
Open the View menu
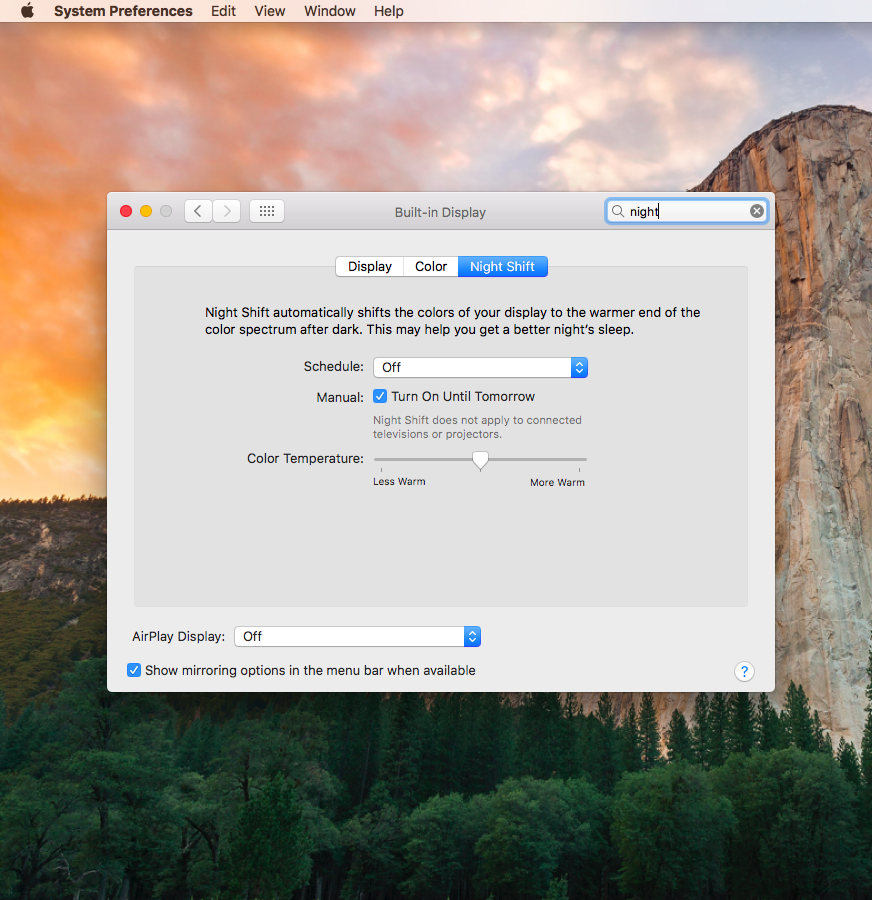(x=270, y=11)
